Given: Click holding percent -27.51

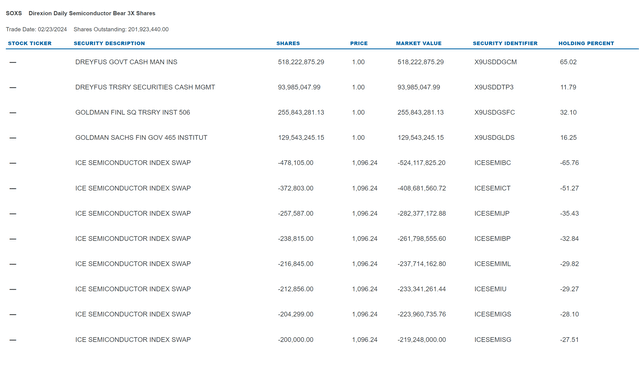Looking at the screenshot, I should 569,340.
